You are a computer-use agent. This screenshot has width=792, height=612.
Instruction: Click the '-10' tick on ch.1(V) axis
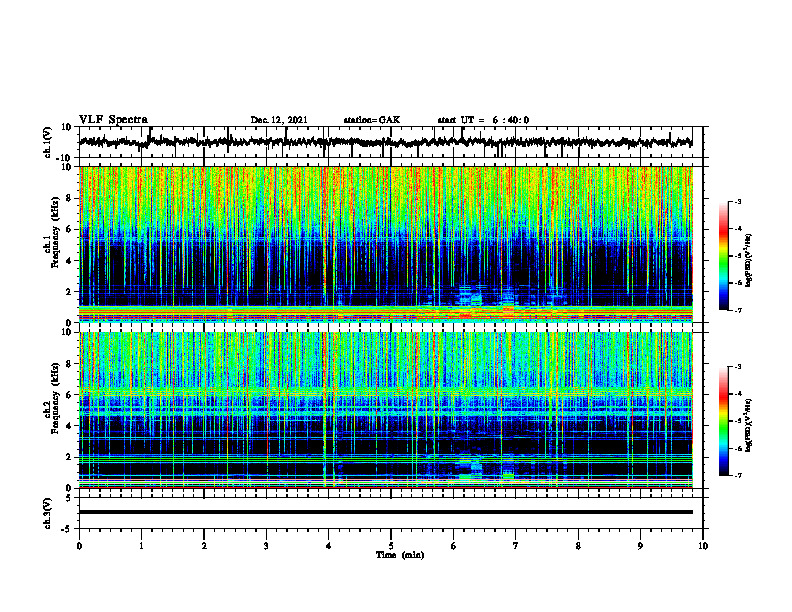click(x=65, y=157)
